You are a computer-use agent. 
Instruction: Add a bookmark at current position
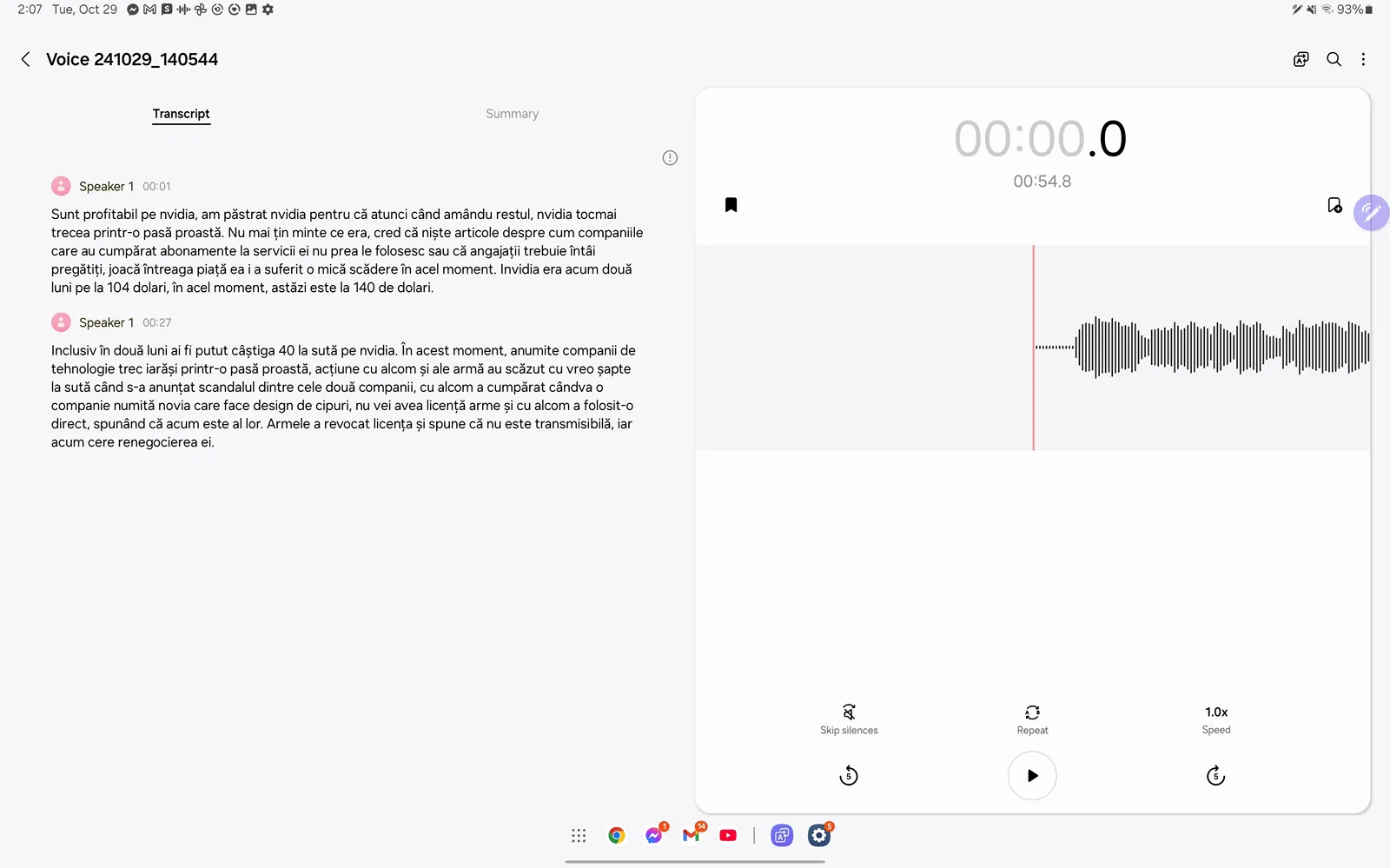click(1334, 205)
